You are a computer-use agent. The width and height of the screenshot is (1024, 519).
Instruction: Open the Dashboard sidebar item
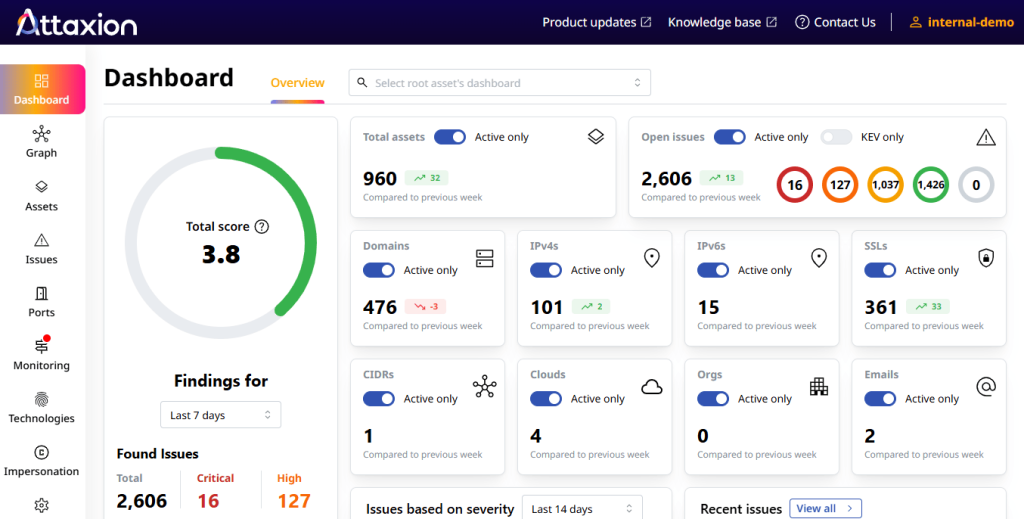pyautogui.click(x=42, y=89)
